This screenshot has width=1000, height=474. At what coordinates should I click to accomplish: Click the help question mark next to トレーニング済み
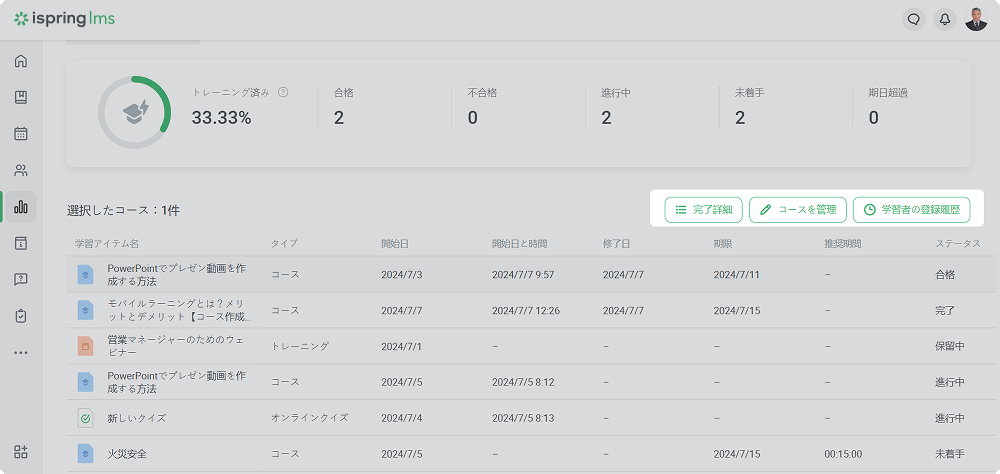(x=283, y=92)
